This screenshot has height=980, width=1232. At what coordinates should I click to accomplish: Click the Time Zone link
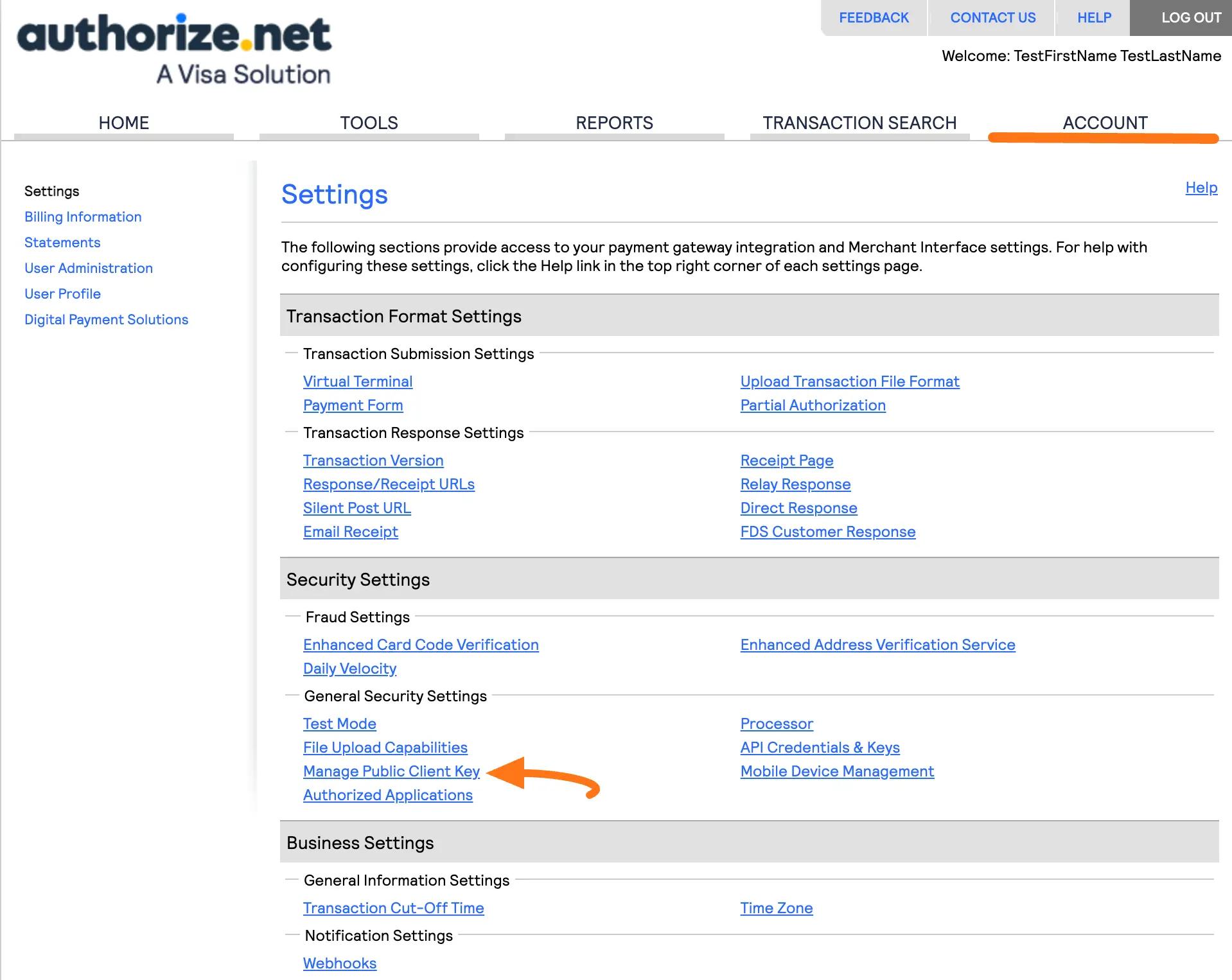click(776, 908)
